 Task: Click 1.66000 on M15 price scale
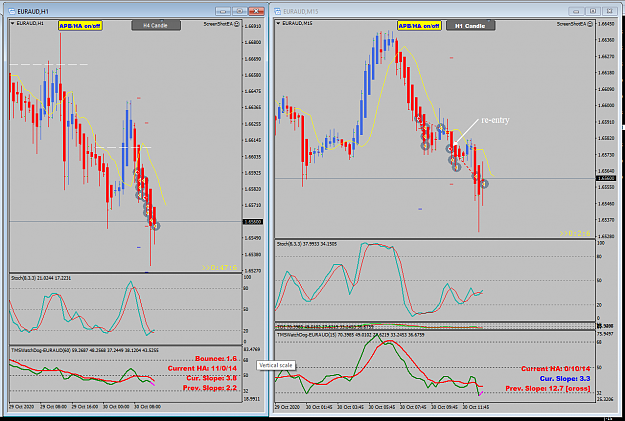tap(606, 106)
